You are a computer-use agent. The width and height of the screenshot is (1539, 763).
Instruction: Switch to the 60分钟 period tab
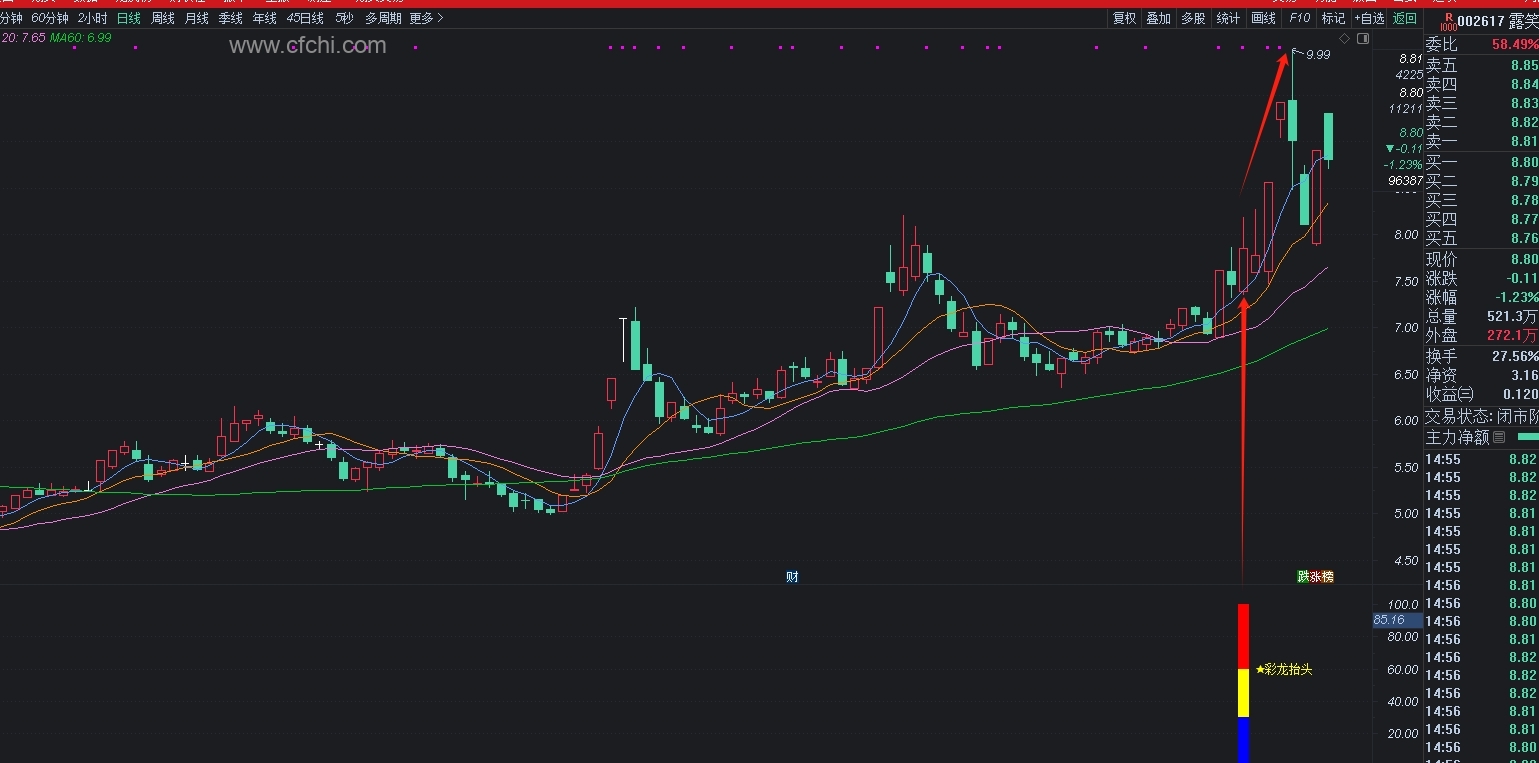[50, 18]
